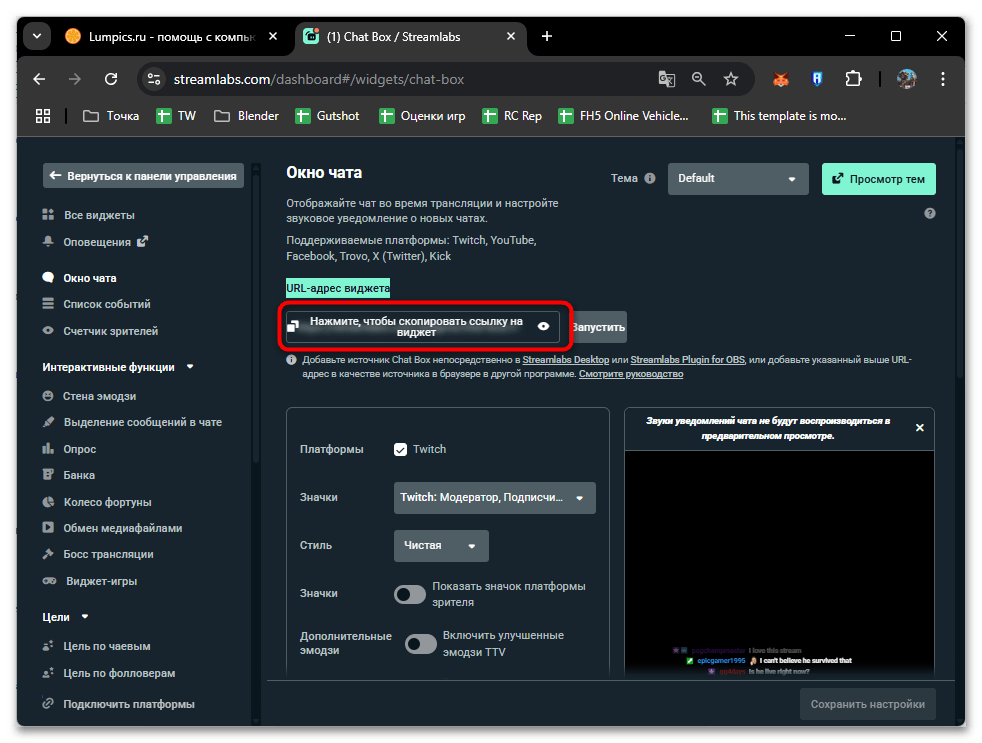Click the eye icon in widget URL field
The width and height of the screenshot is (982, 743).
(x=543, y=326)
